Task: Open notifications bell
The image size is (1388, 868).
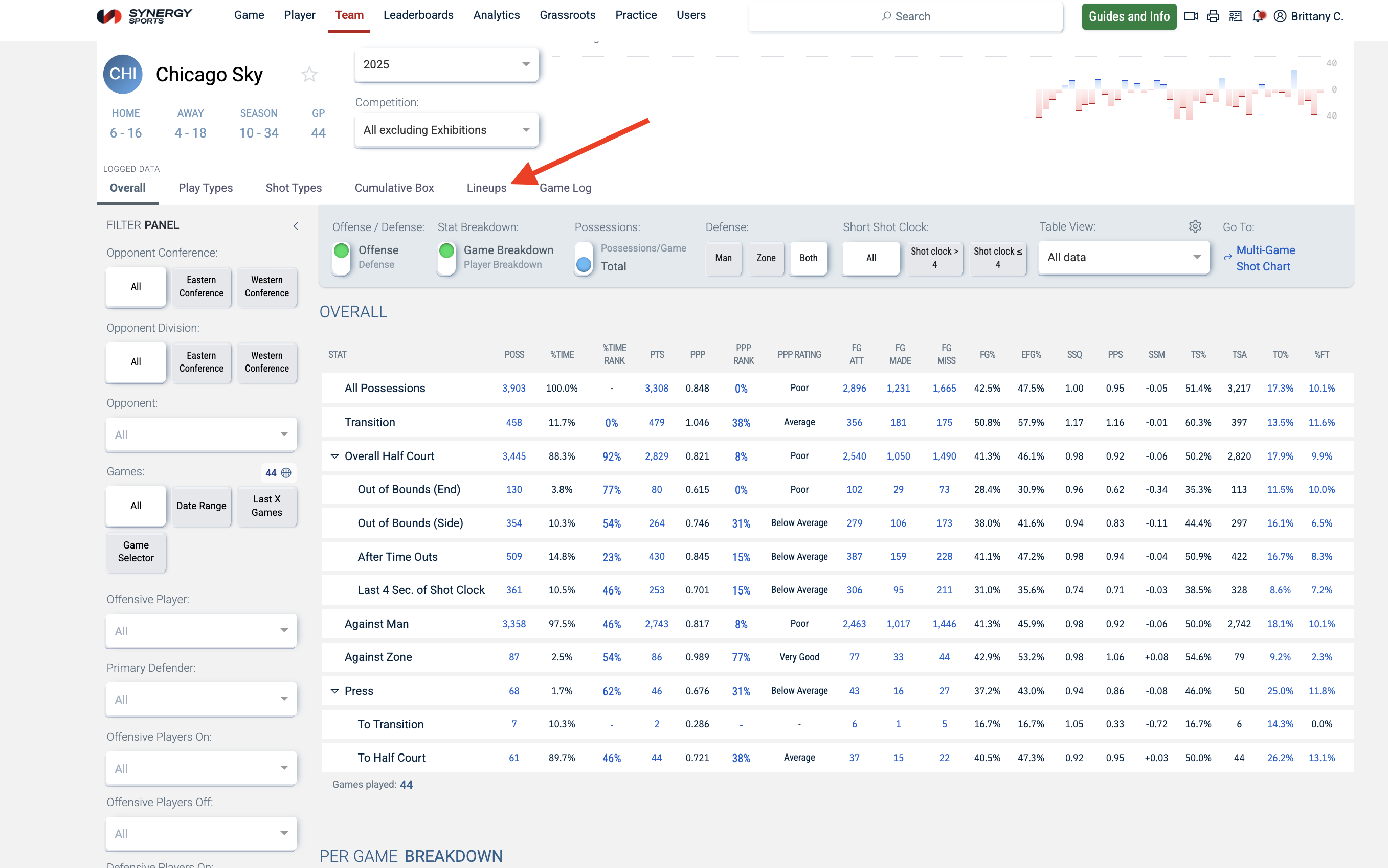Action: 1258,16
